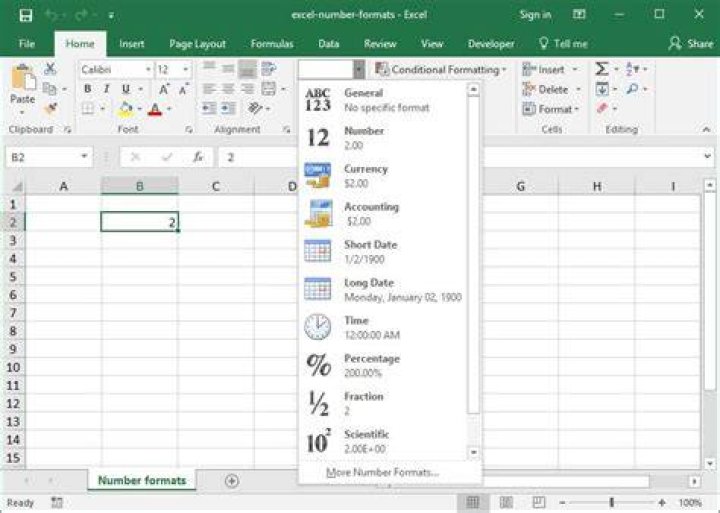Click Sign in
Screen dimensions: 720x513
[535, 15]
